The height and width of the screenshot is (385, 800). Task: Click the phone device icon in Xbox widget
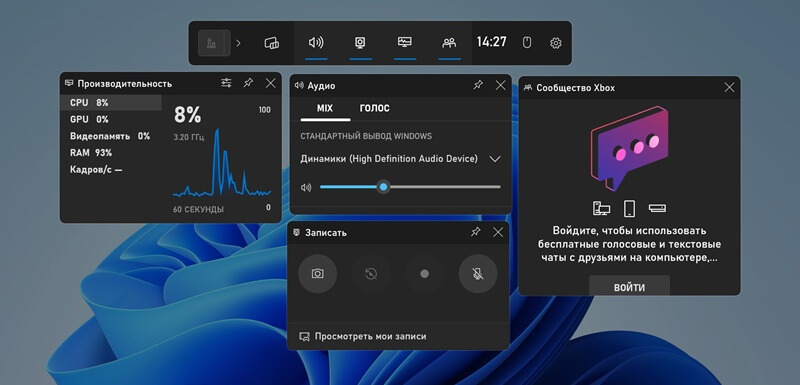tap(630, 208)
